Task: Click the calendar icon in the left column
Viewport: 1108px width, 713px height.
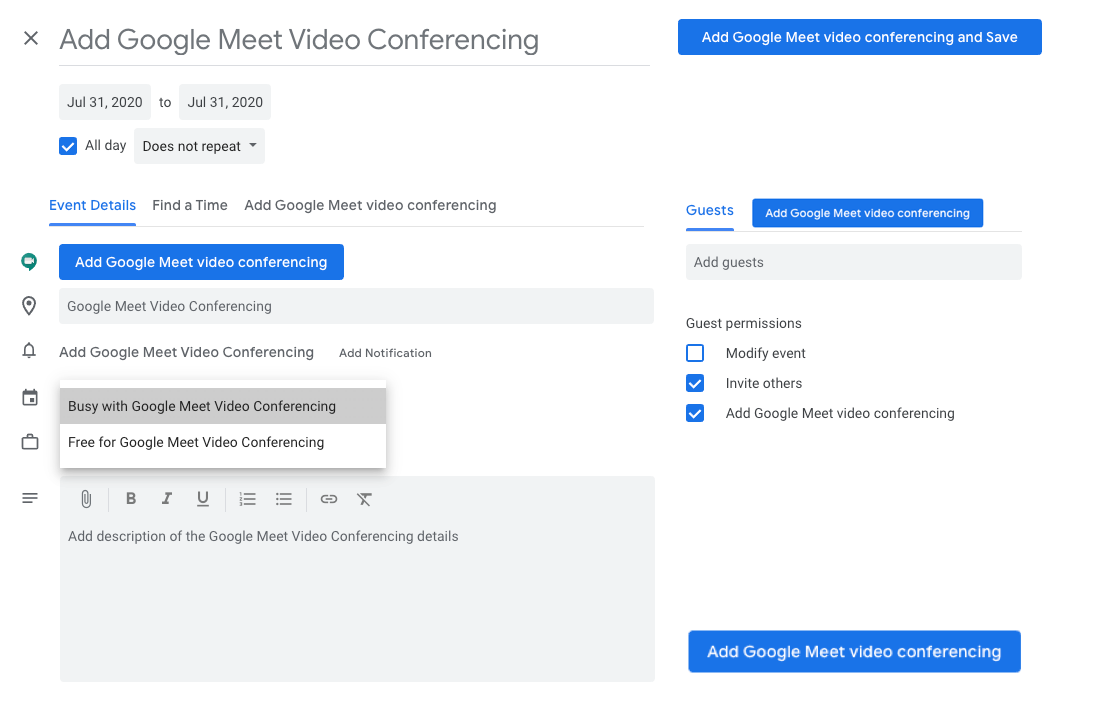Action: pyautogui.click(x=30, y=397)
